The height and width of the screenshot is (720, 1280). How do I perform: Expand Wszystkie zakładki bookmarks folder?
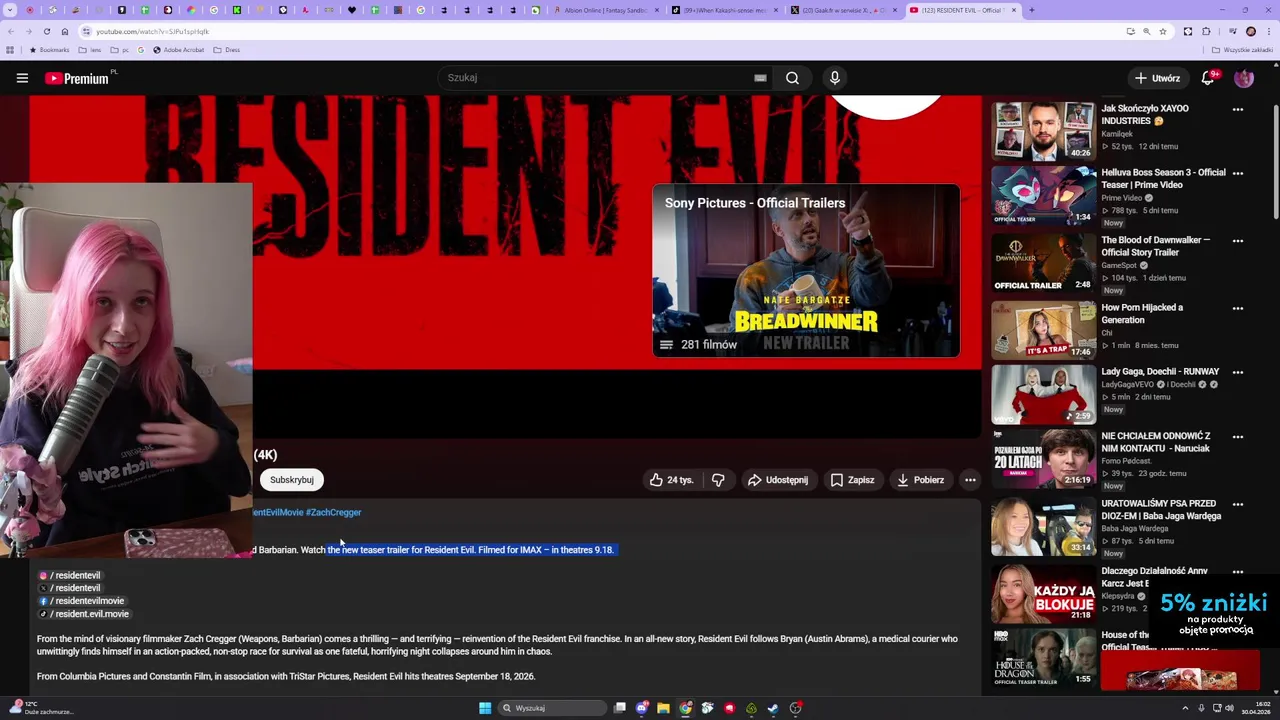click(1242, 50)
